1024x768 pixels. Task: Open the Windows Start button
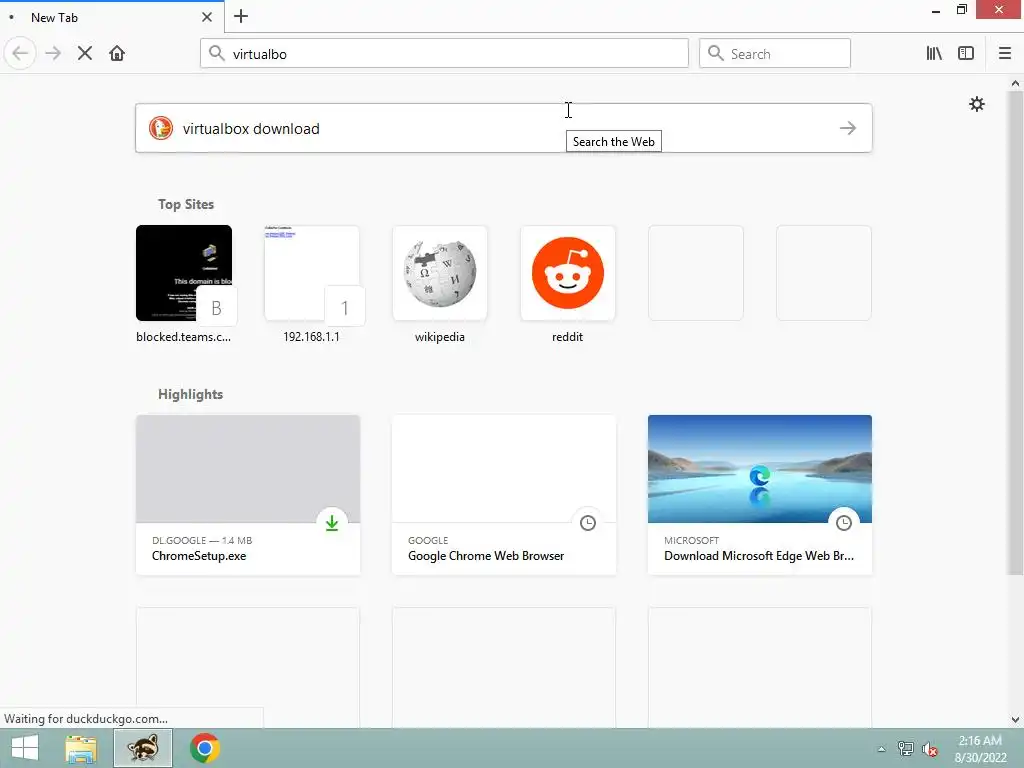tap(25, 748)
